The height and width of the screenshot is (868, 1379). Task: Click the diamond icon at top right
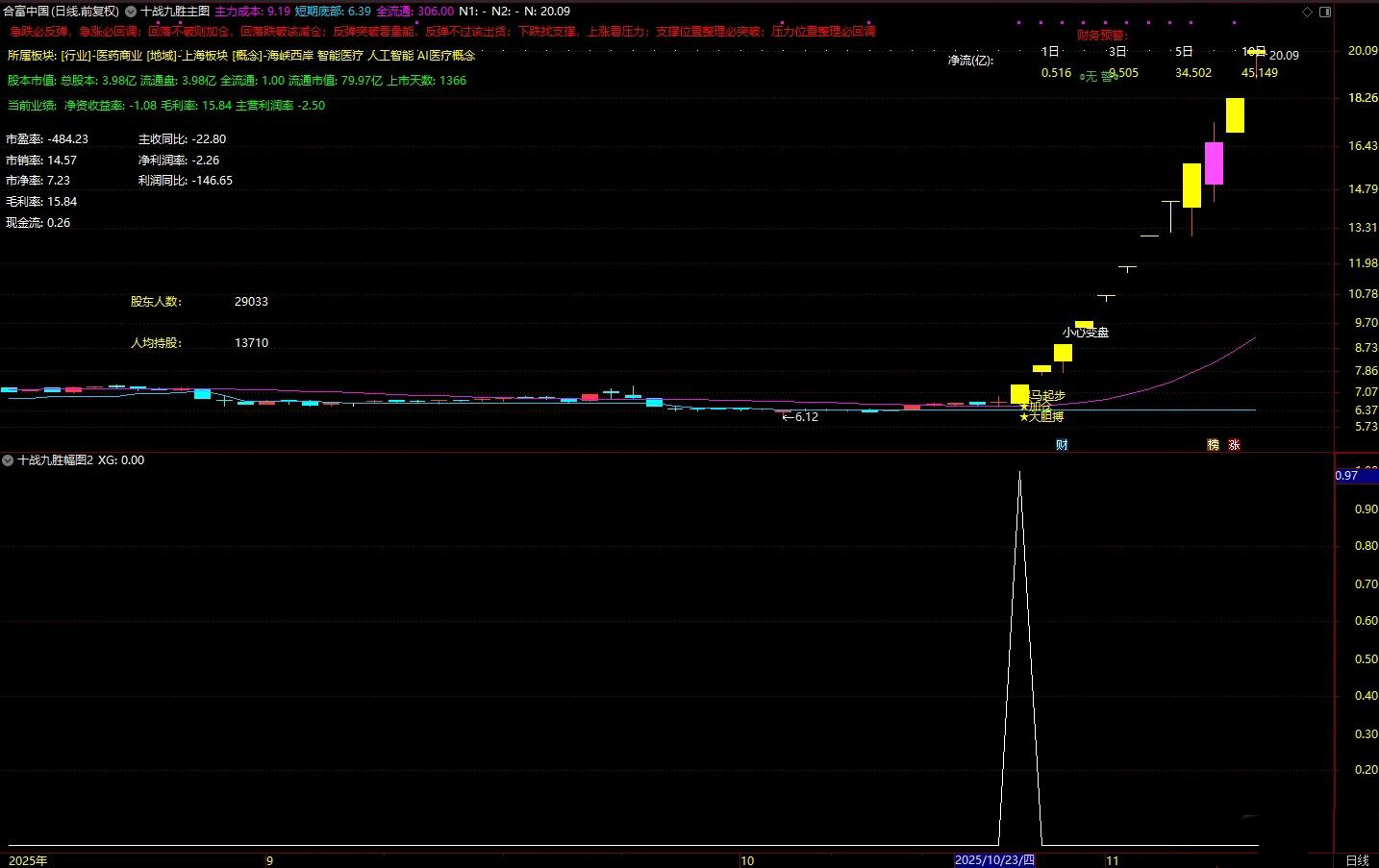(1307, 12)
